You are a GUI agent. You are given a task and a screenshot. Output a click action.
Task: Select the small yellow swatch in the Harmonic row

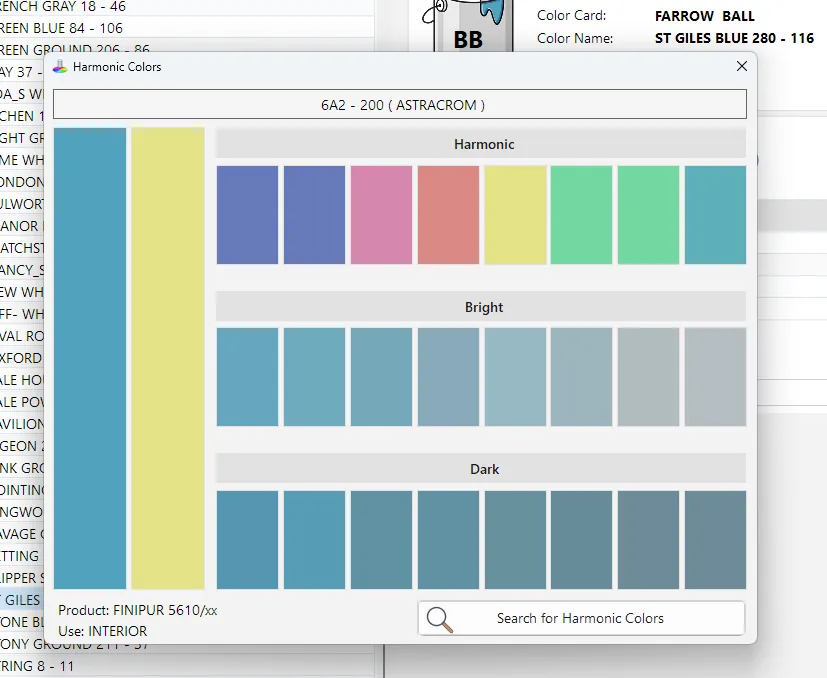(x=515, y=215)
